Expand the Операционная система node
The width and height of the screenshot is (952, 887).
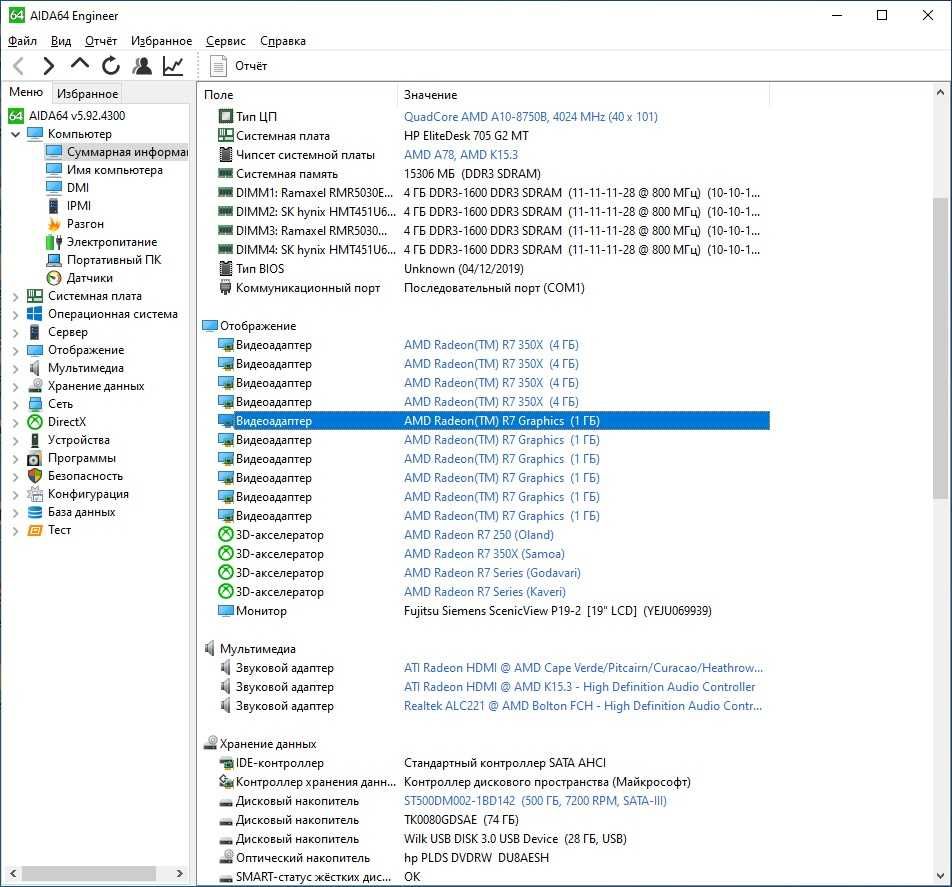tap(16, 314)
